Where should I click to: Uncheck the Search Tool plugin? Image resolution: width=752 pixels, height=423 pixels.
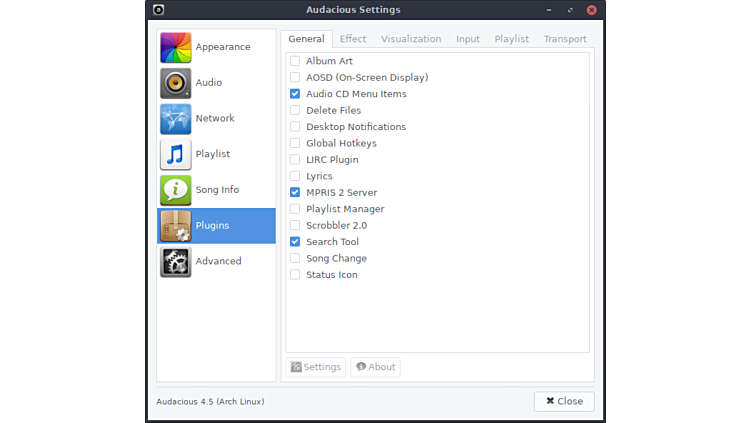(x=295, y=242)
